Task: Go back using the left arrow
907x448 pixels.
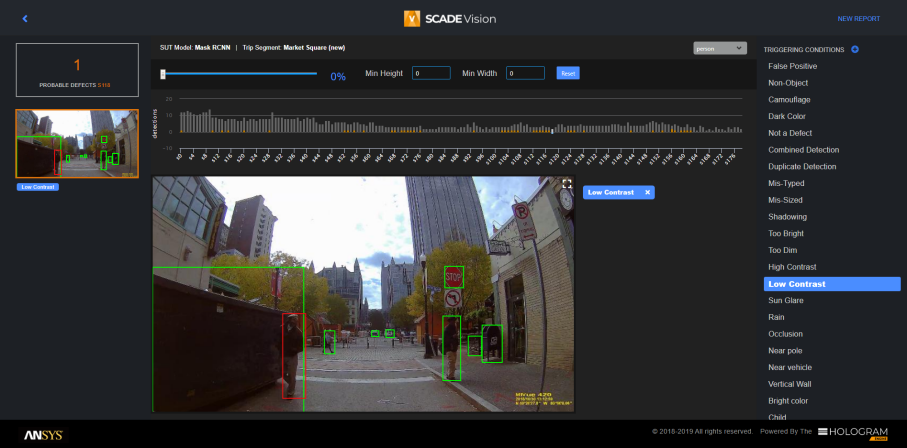Action: (x=25, y=19)
